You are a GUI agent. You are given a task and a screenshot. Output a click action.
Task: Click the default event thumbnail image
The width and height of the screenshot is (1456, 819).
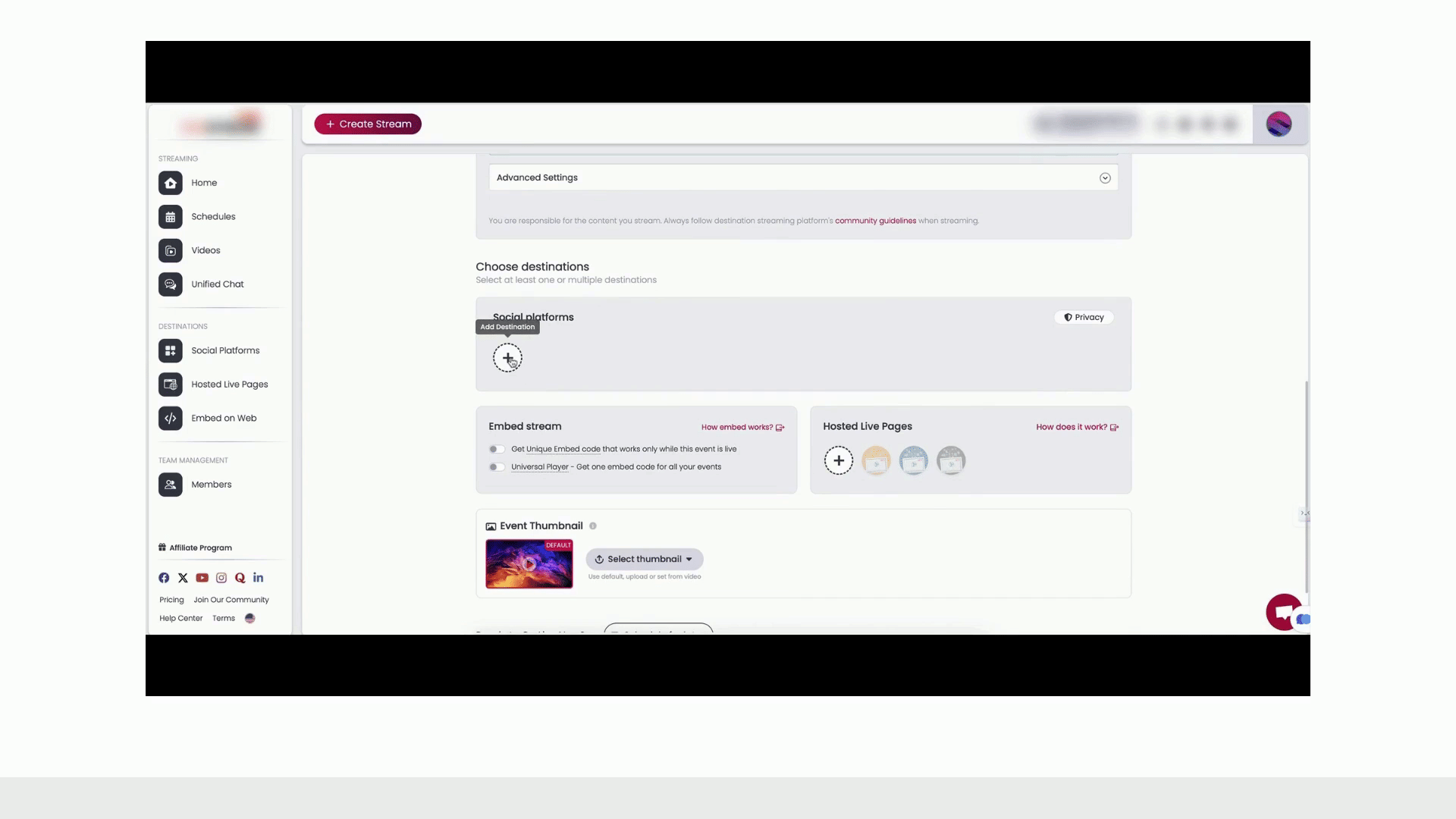point(529,564)
